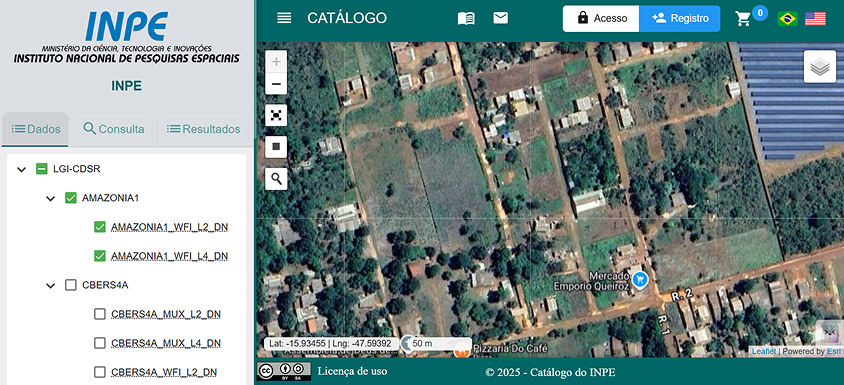Click the CBERS4A_MUX_L4_DN label
The width and height of the screenshot is (844, 385).
pyautogui.click(x=166, y=343)
